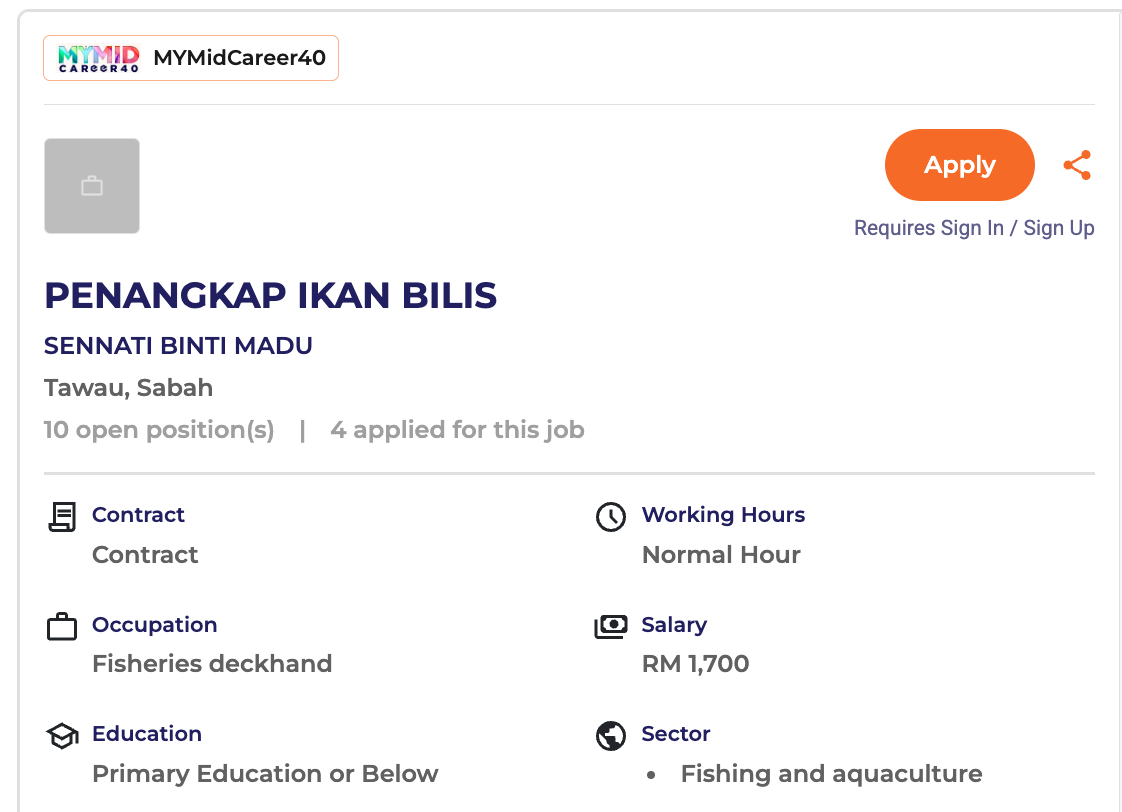The width and height of the screenshot is (1122, 812).
Task: Click the MYMidCareer40 badge logo
Action: 98,58
